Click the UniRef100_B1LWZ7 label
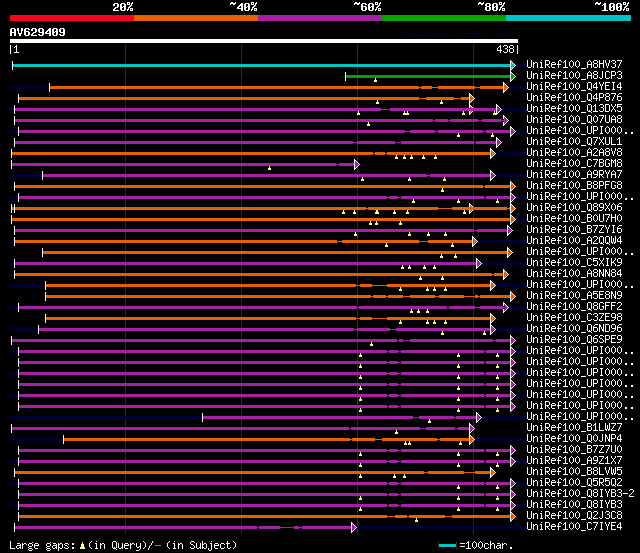640x553 pixels. (574, 427)
